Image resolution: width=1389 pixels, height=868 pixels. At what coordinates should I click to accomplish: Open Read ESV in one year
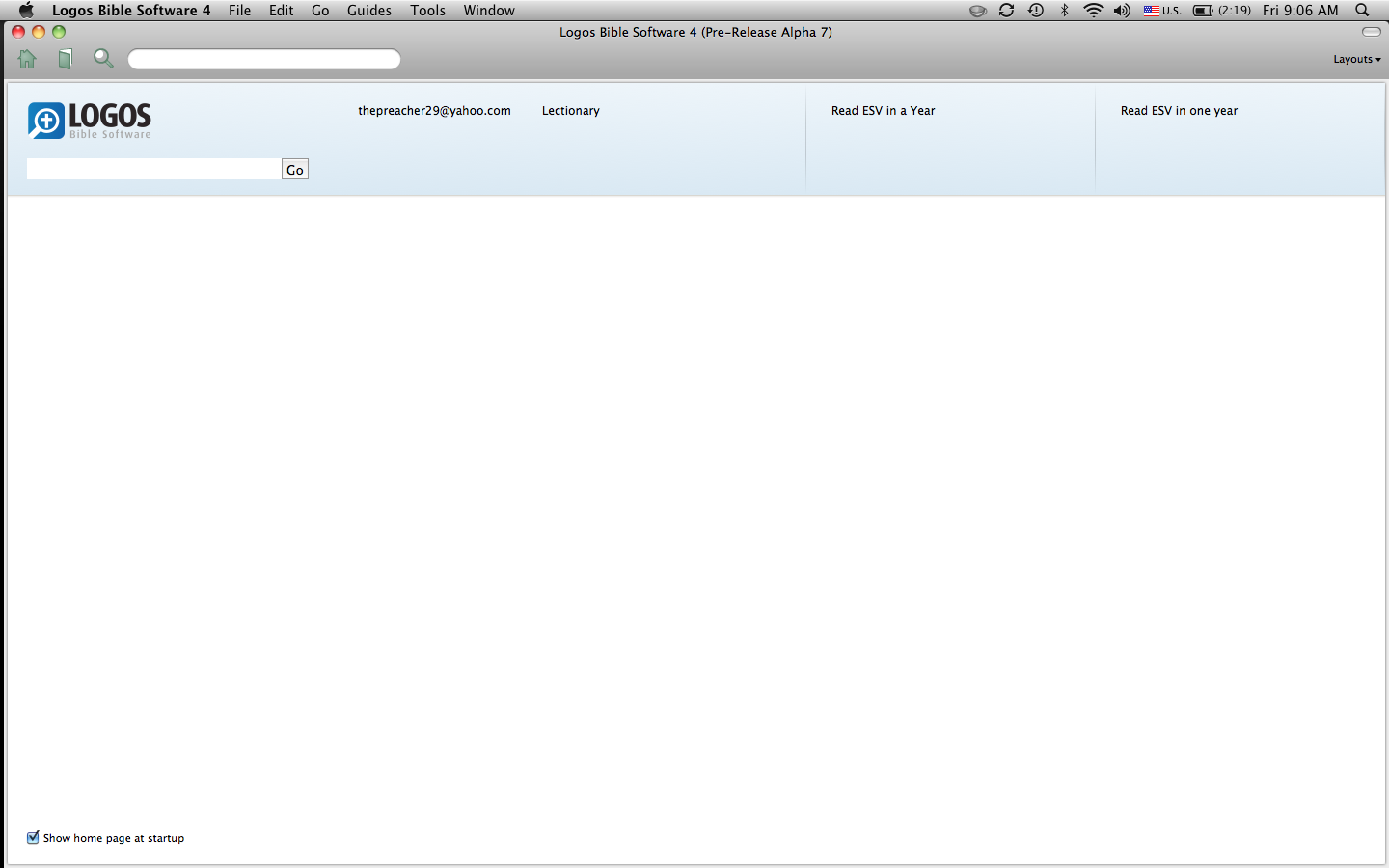click(x=1179, y=111)
